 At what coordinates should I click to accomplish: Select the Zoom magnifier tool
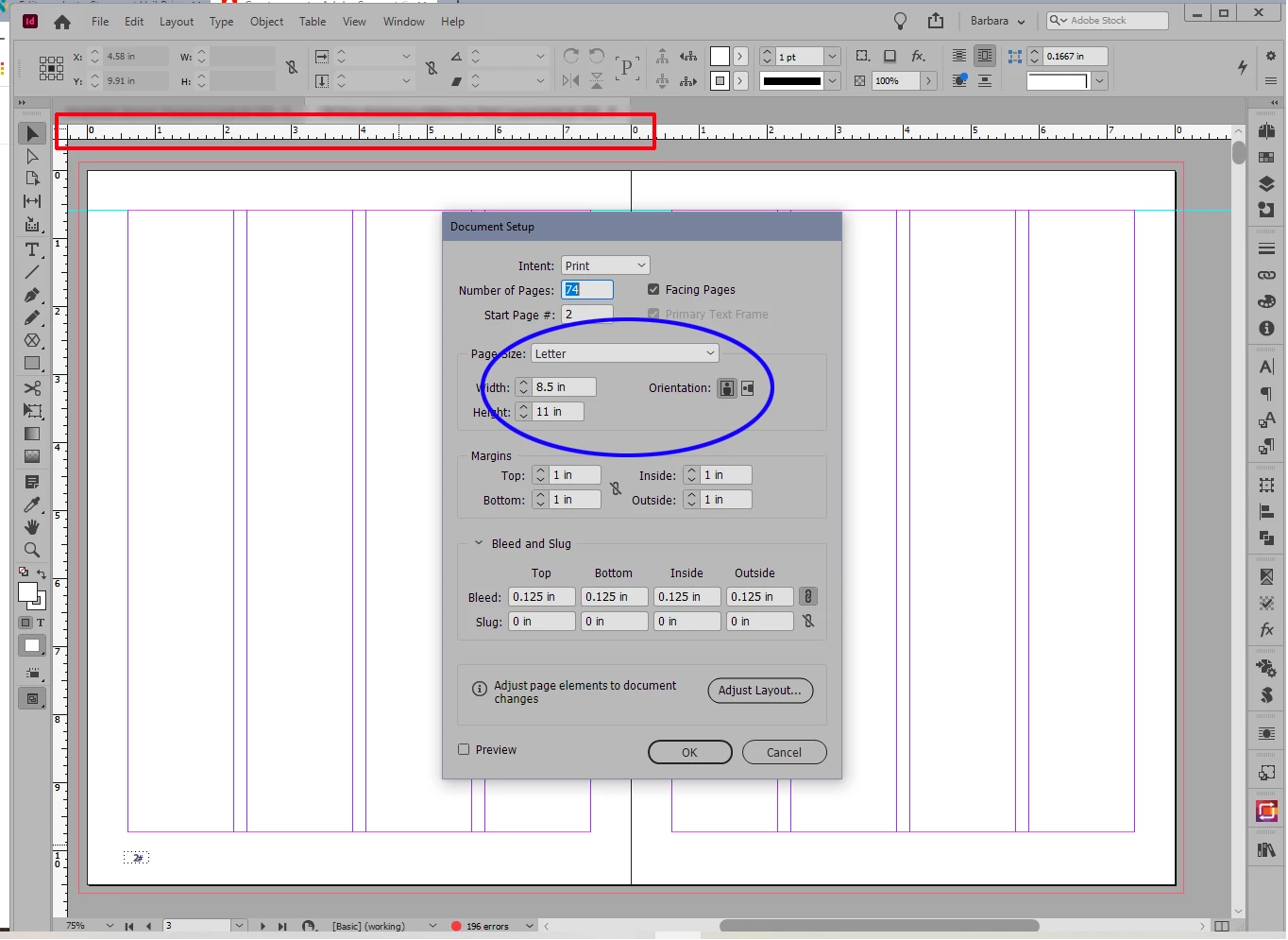coord(32,550)
